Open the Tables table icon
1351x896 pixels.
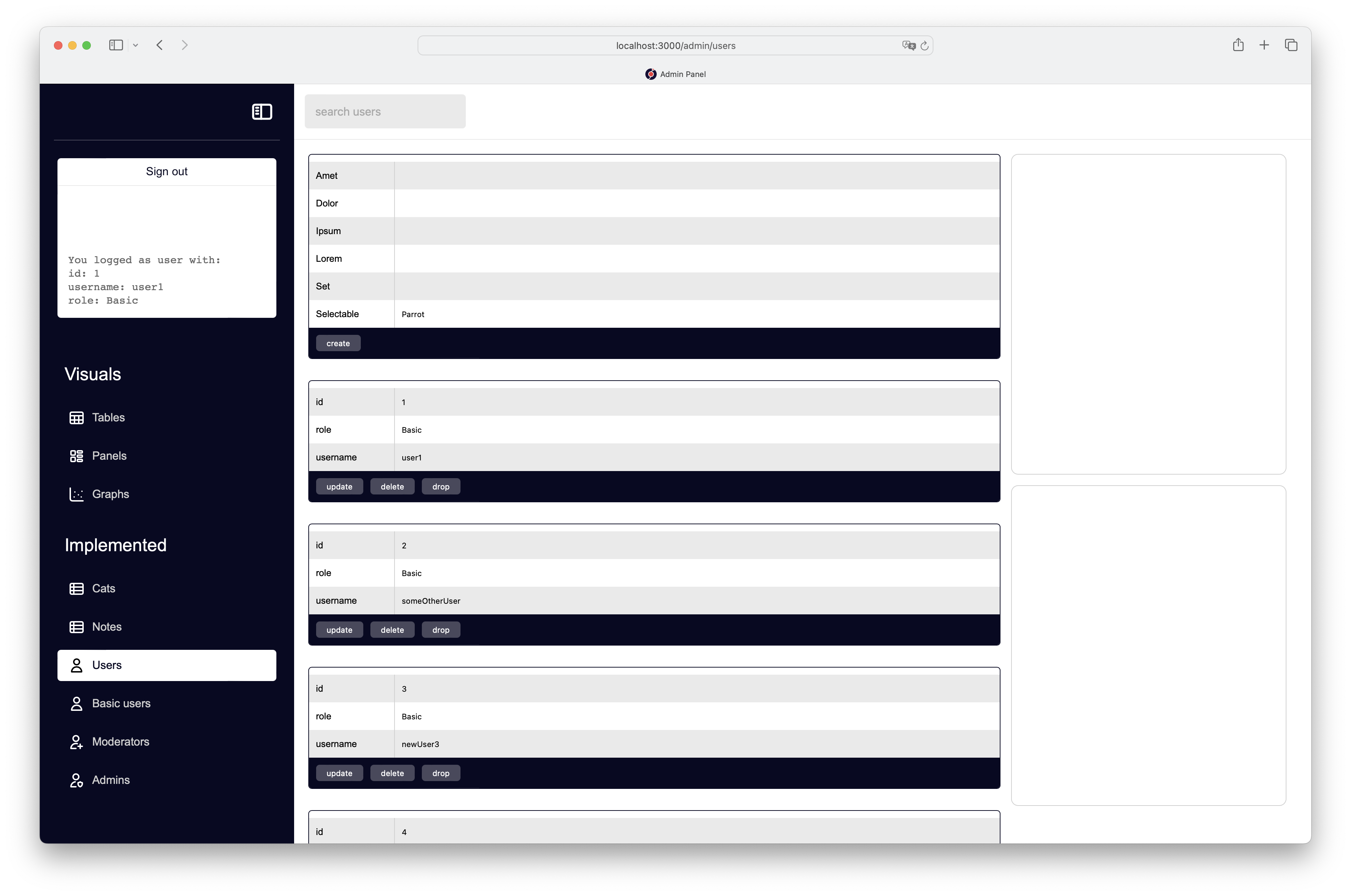coord(77,418)
